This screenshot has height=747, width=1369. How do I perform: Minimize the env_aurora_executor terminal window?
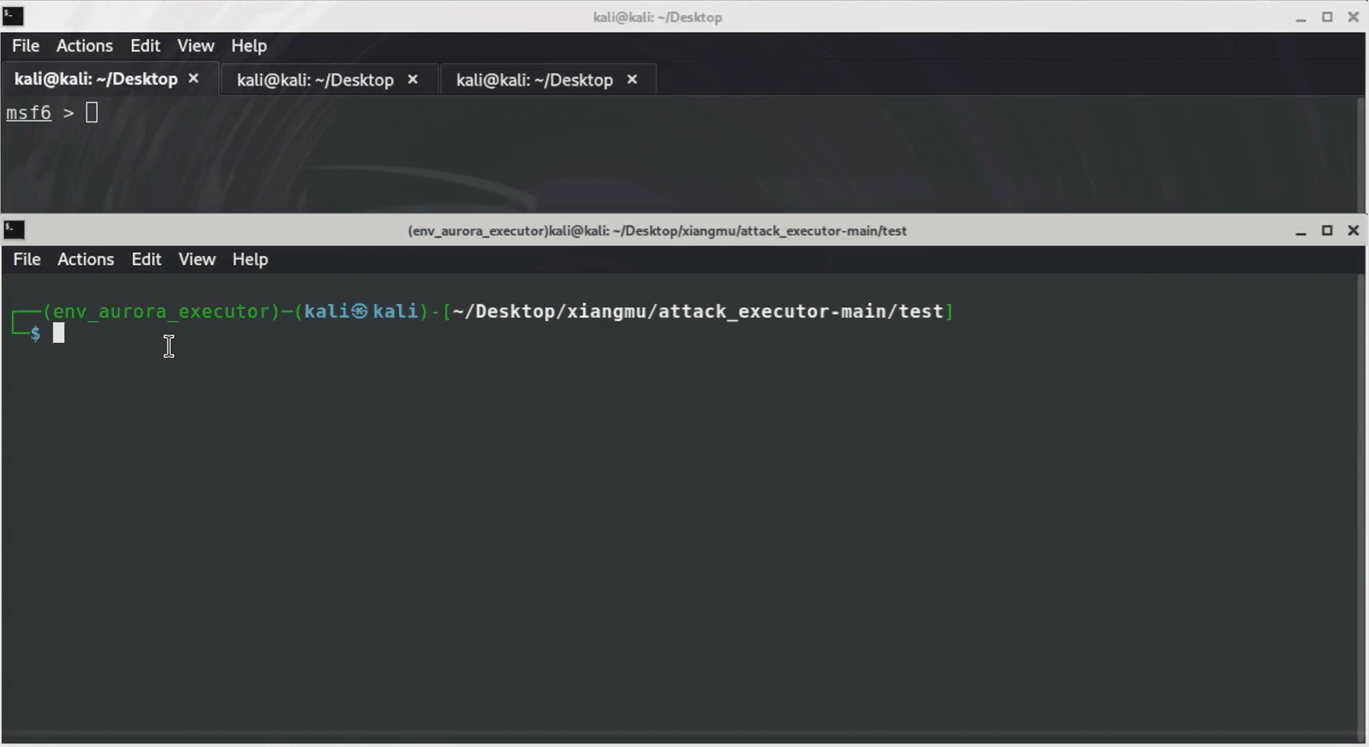tap(1301, 230)
